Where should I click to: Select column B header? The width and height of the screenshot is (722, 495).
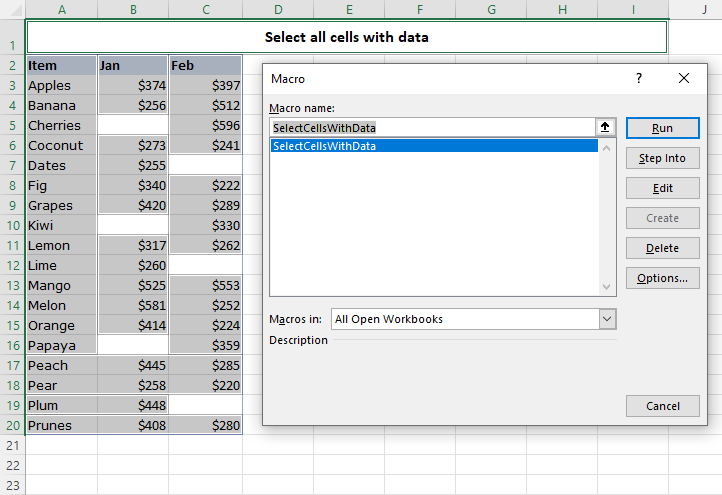(x=133, y=9)
